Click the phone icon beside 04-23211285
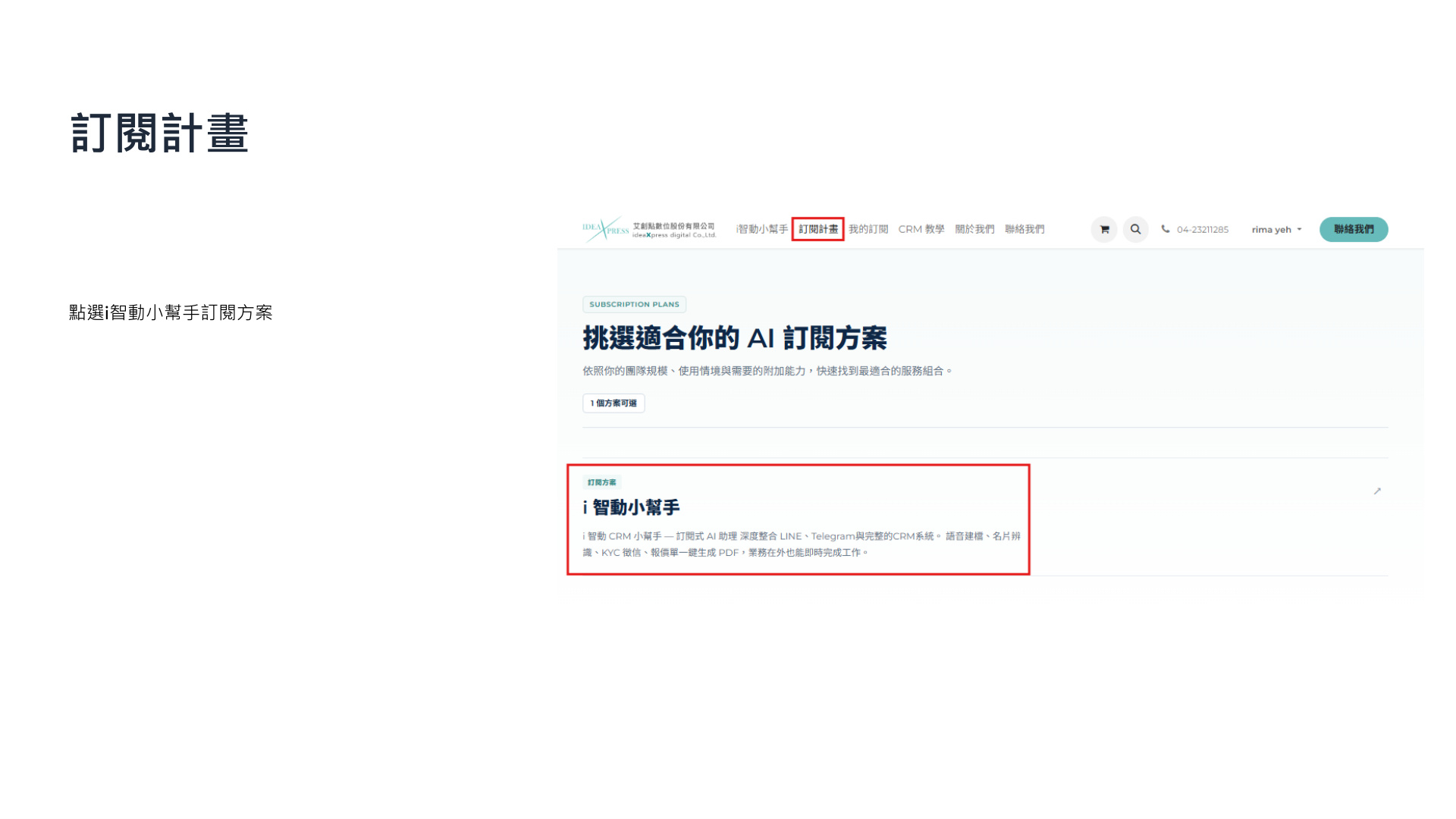Image resolution: width=1456 pixels, height=819 pixels. click(x=1166, y=229)
